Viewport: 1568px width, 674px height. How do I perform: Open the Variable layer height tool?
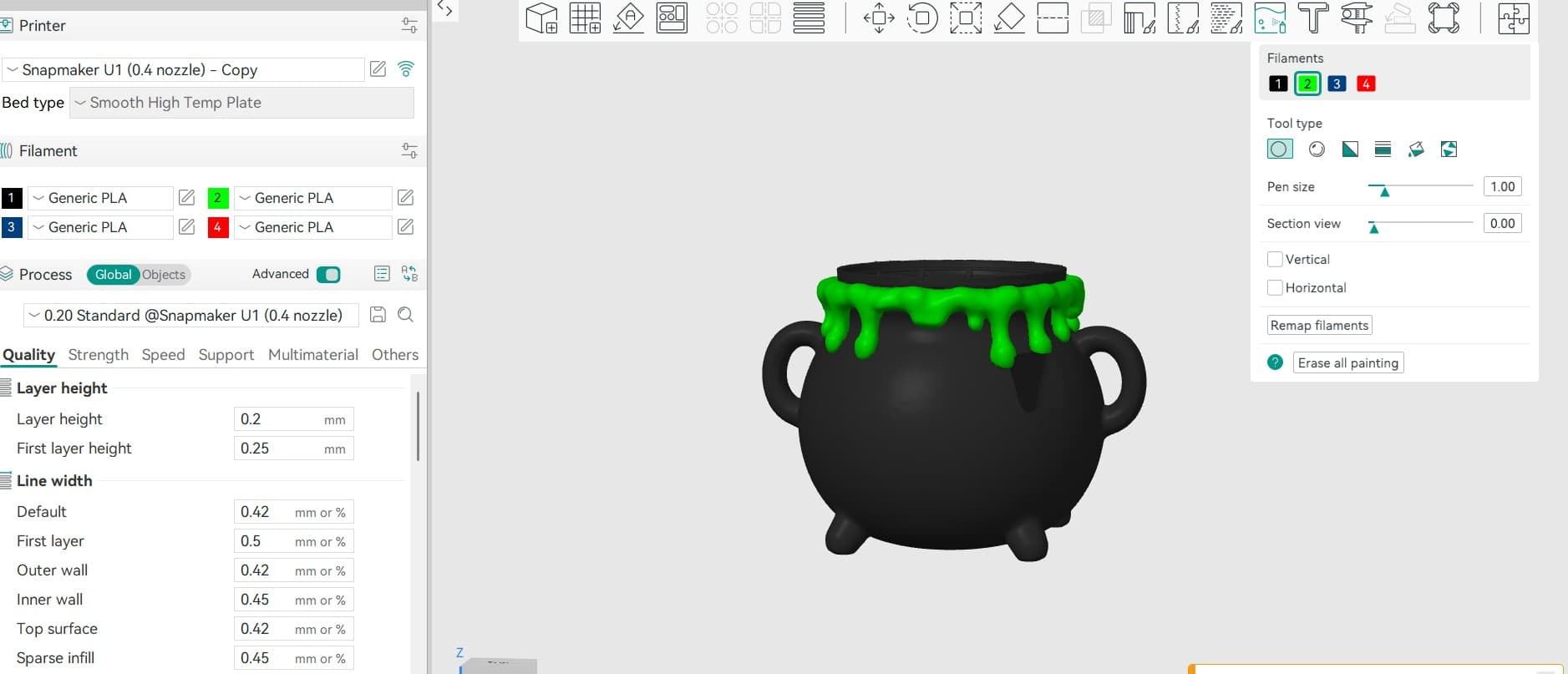pos(809,18)
